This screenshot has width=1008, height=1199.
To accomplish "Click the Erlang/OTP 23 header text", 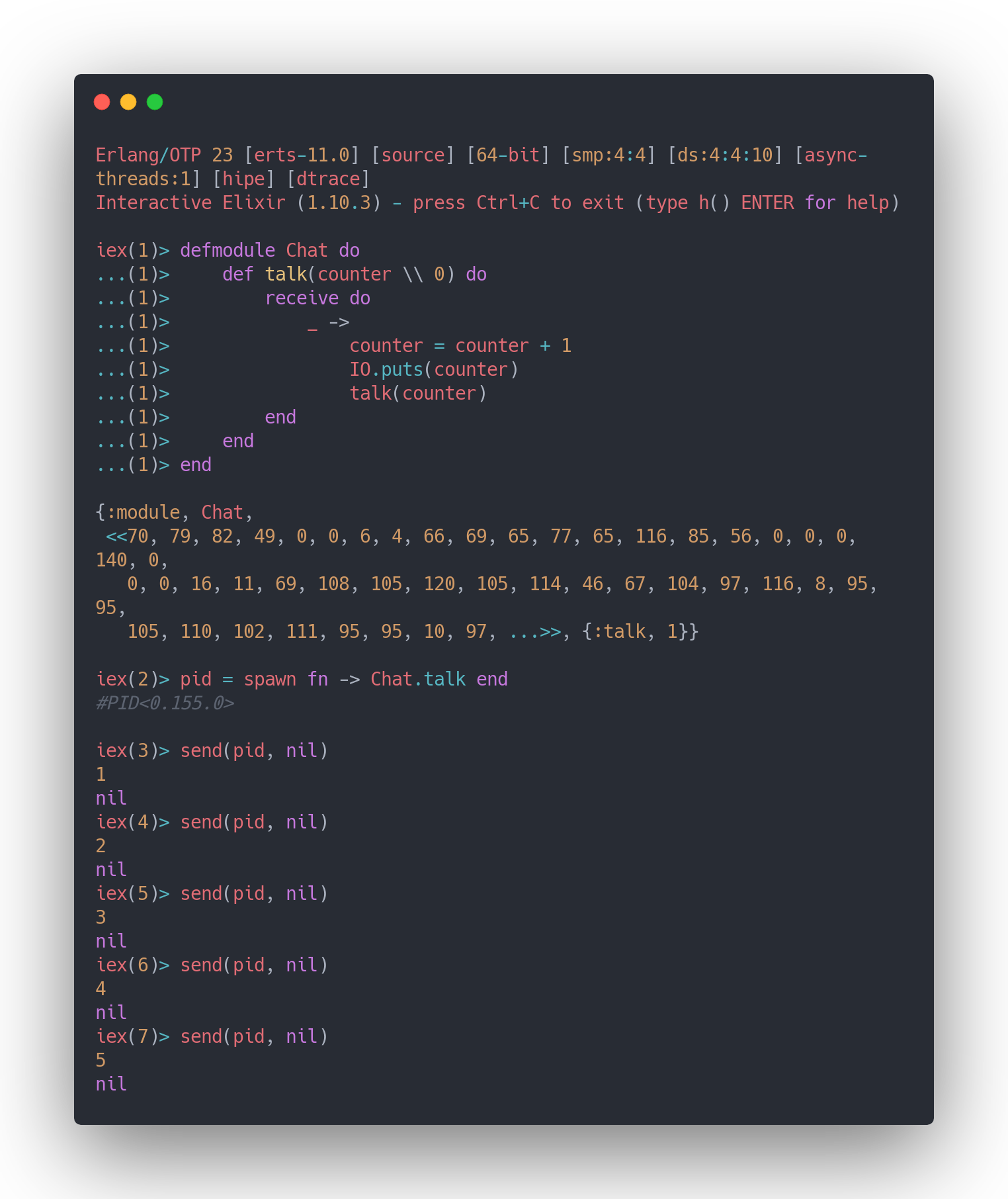I will click(164, 155).
